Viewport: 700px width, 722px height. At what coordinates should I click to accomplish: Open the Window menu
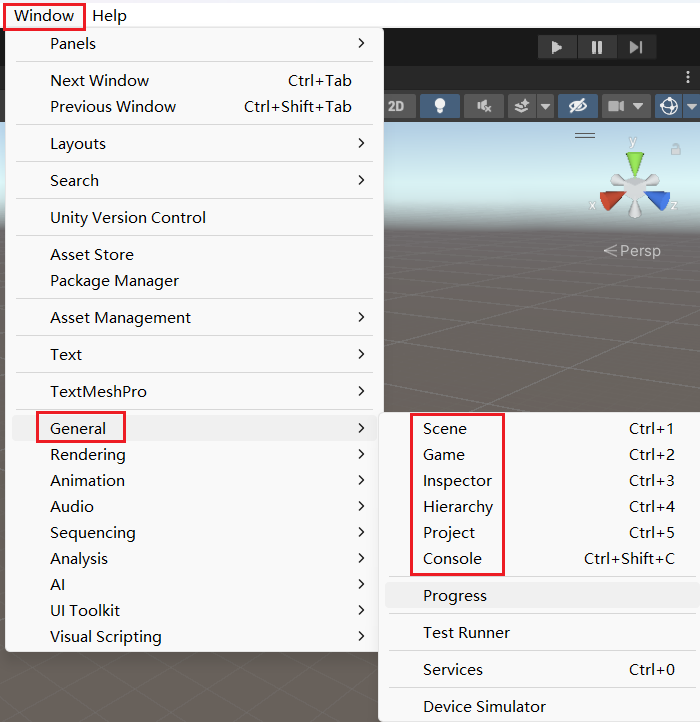(44, 16)
